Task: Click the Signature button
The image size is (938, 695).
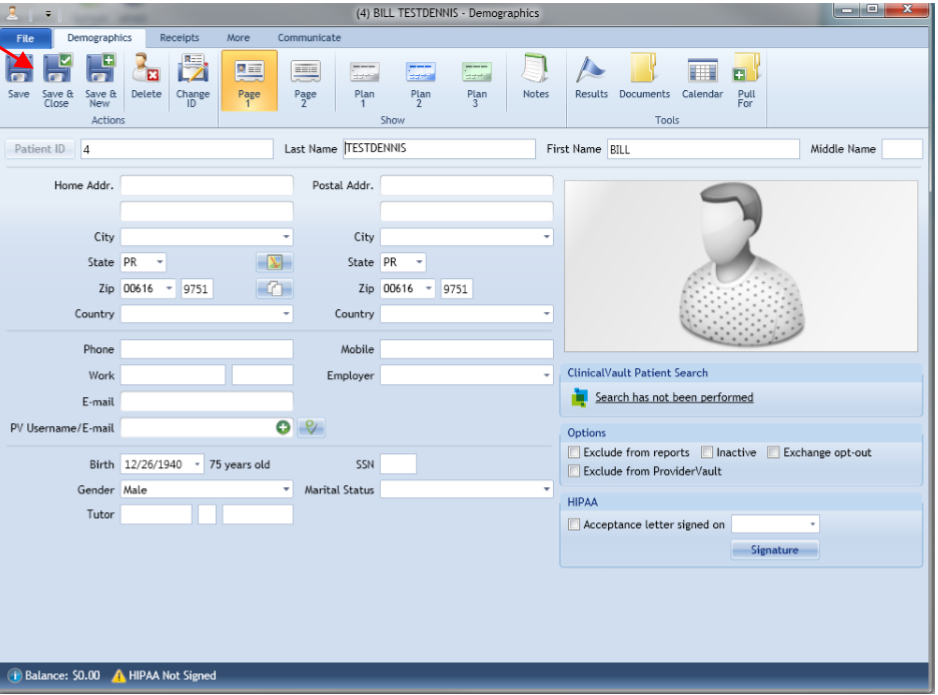Action: 774,550
